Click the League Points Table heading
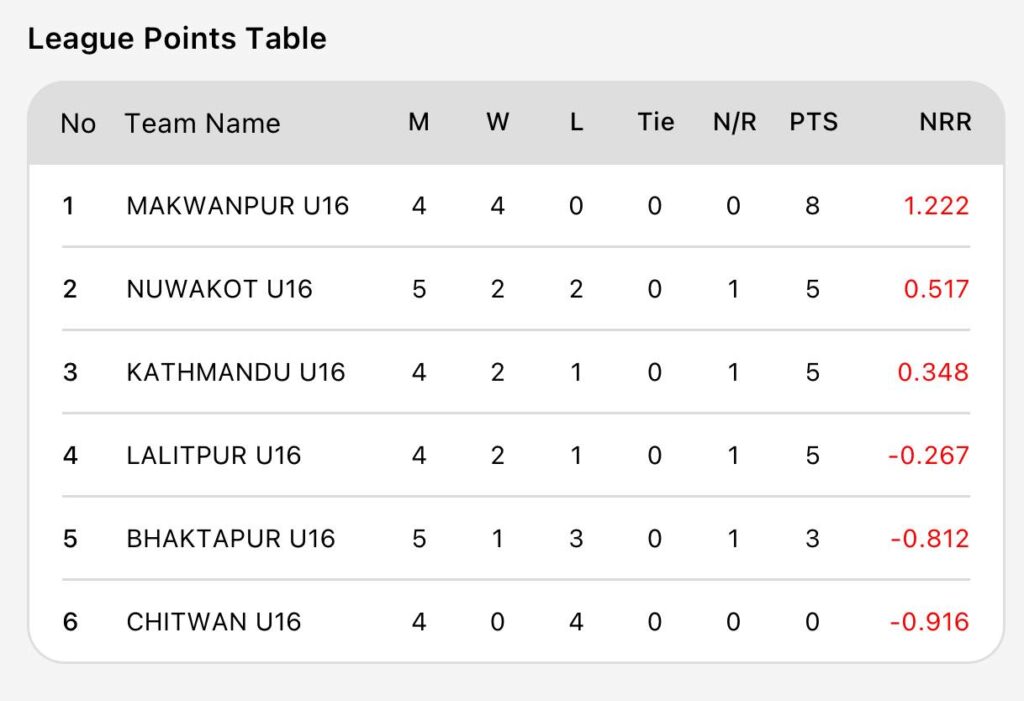 pos(177,39)
